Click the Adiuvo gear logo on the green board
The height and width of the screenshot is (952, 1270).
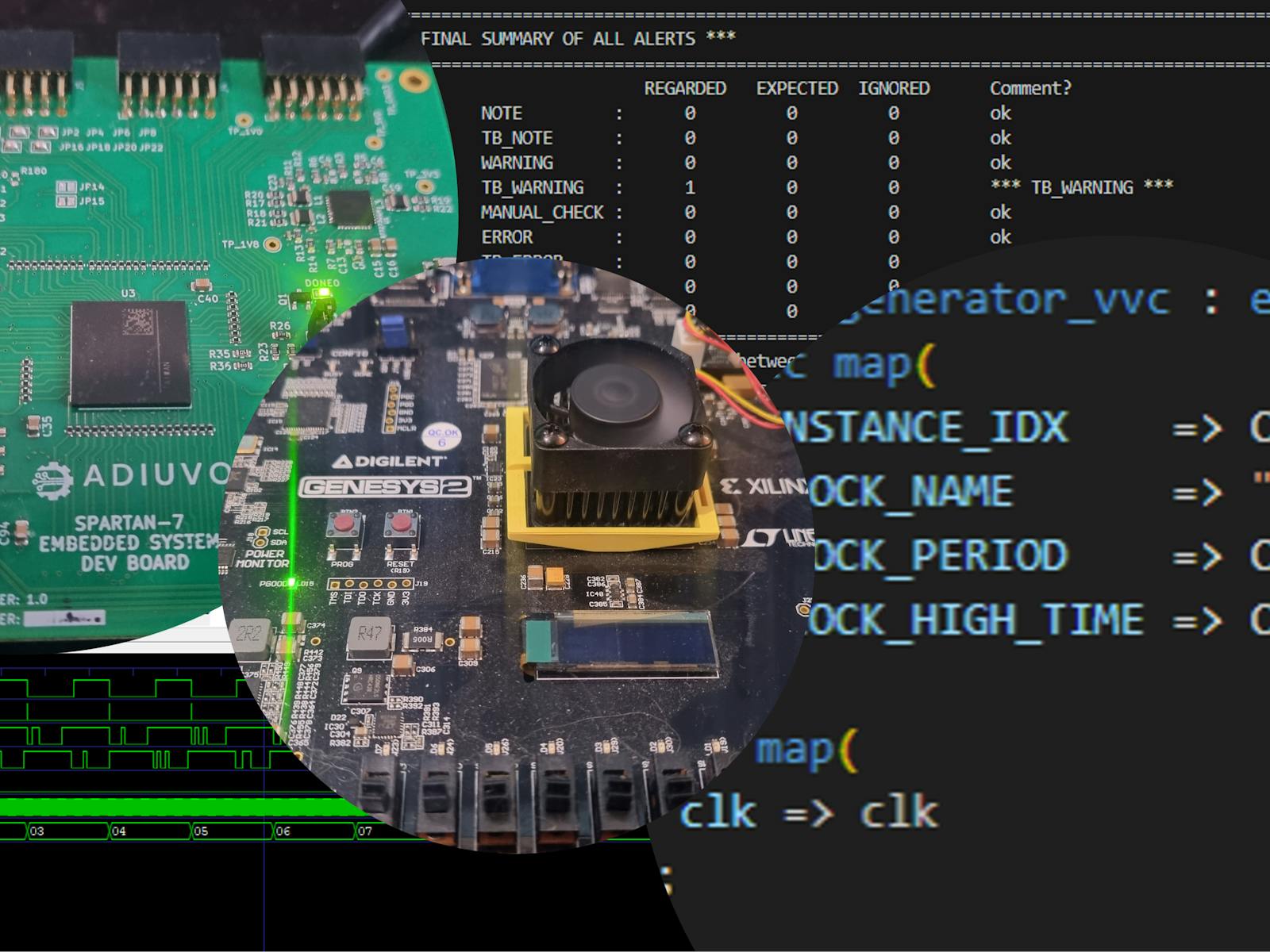pyautogui.click(x=52, y=478)
